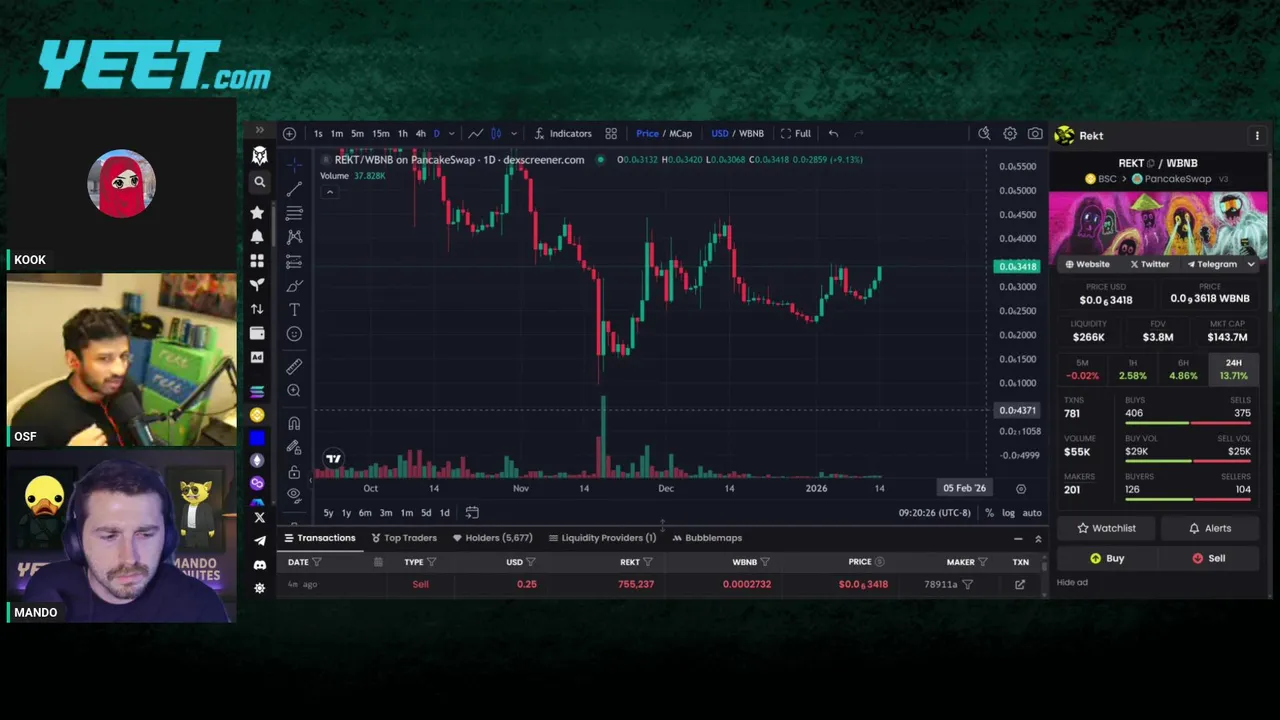Viewport: 1280px width, 720px height.
Task: Open the Discord icon in left sidebar
Action: coord(260,565)
